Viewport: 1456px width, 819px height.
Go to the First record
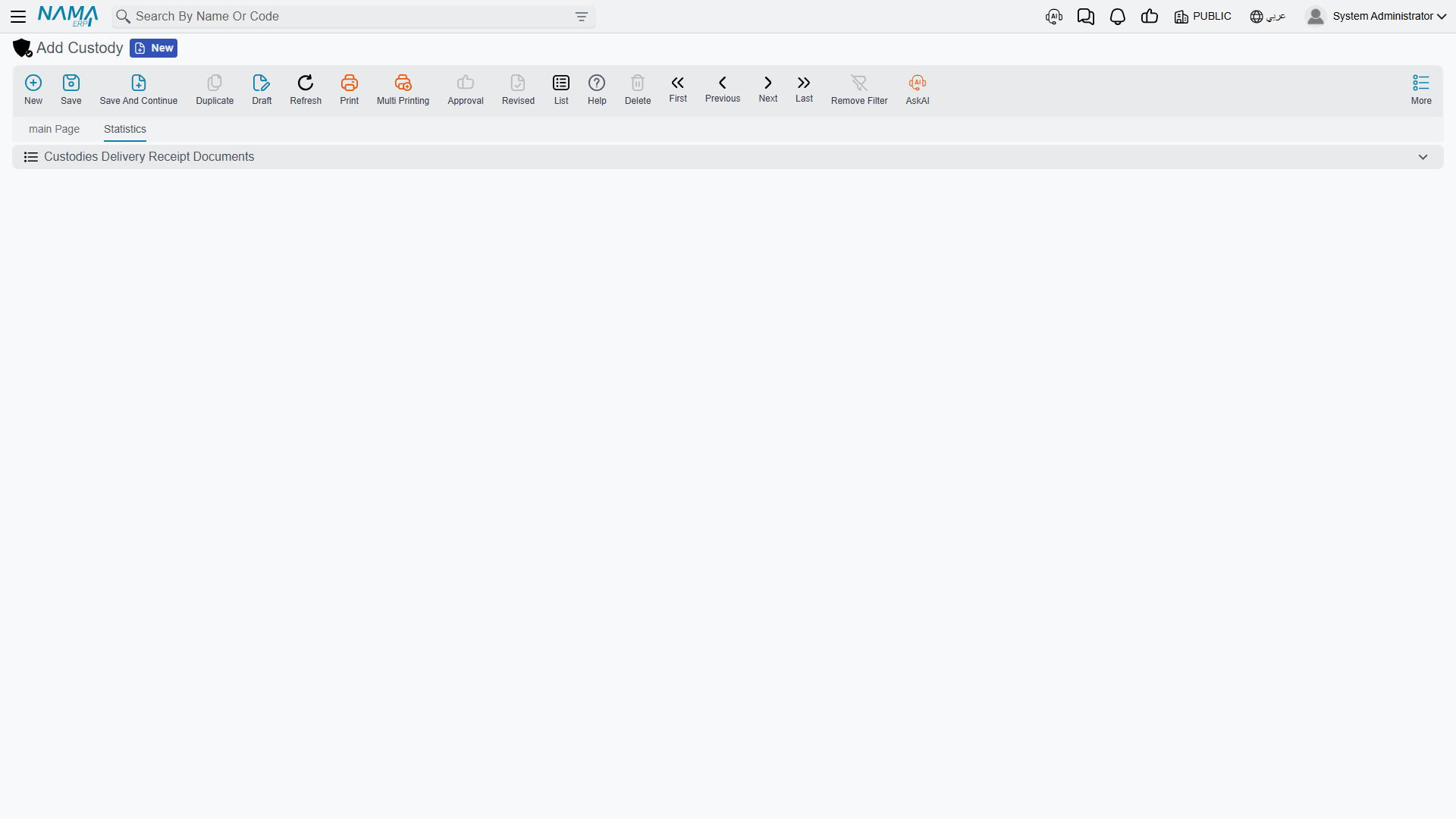coord(678,89)
